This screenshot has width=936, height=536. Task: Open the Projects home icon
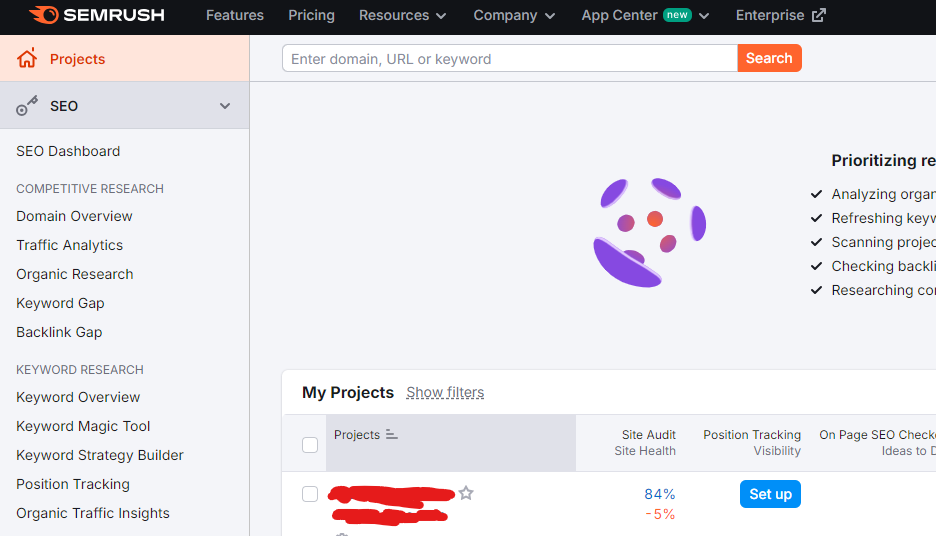click(x=27, y=58)
